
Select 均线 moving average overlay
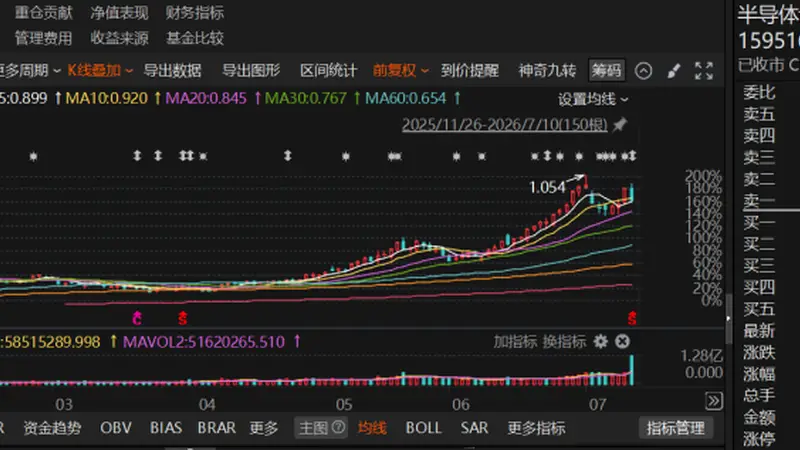tap(372, 428)
